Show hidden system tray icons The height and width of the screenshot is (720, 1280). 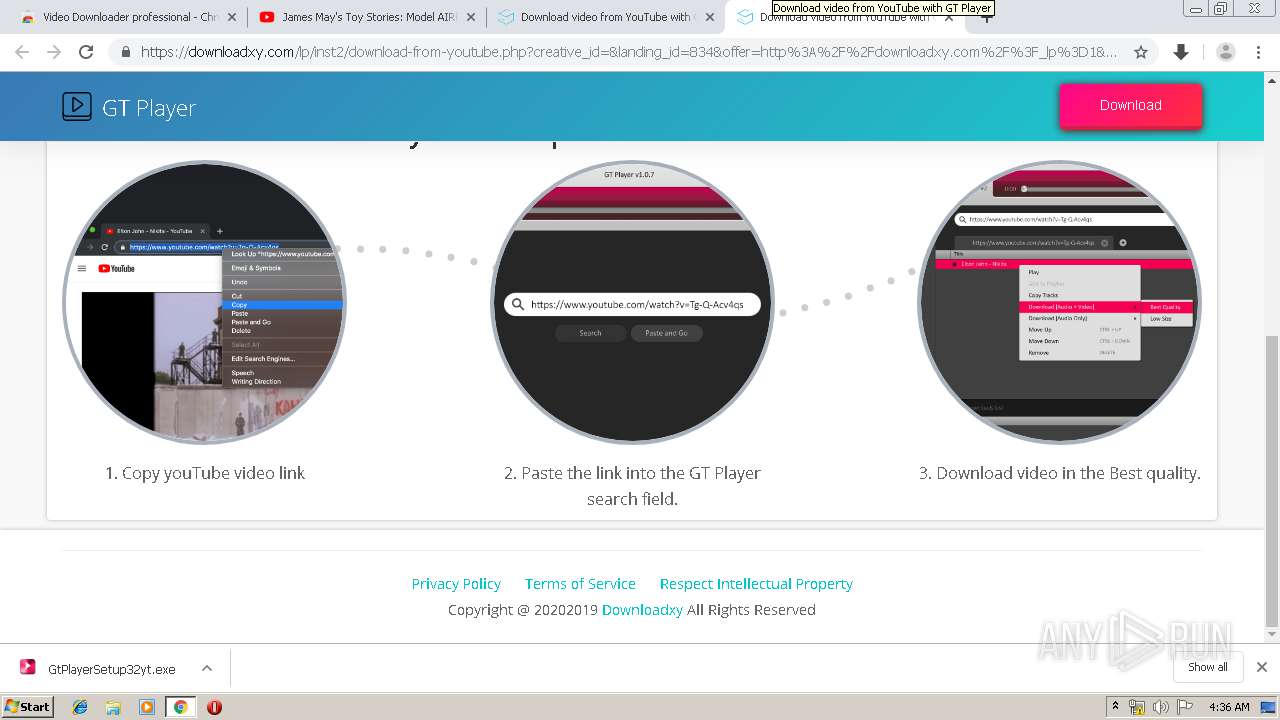(x=1115, y=707)
